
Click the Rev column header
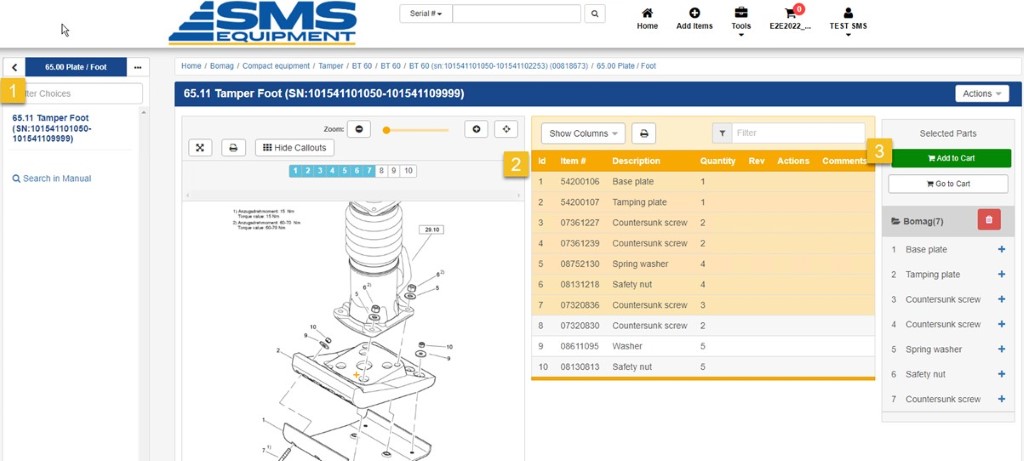(756, 161)
